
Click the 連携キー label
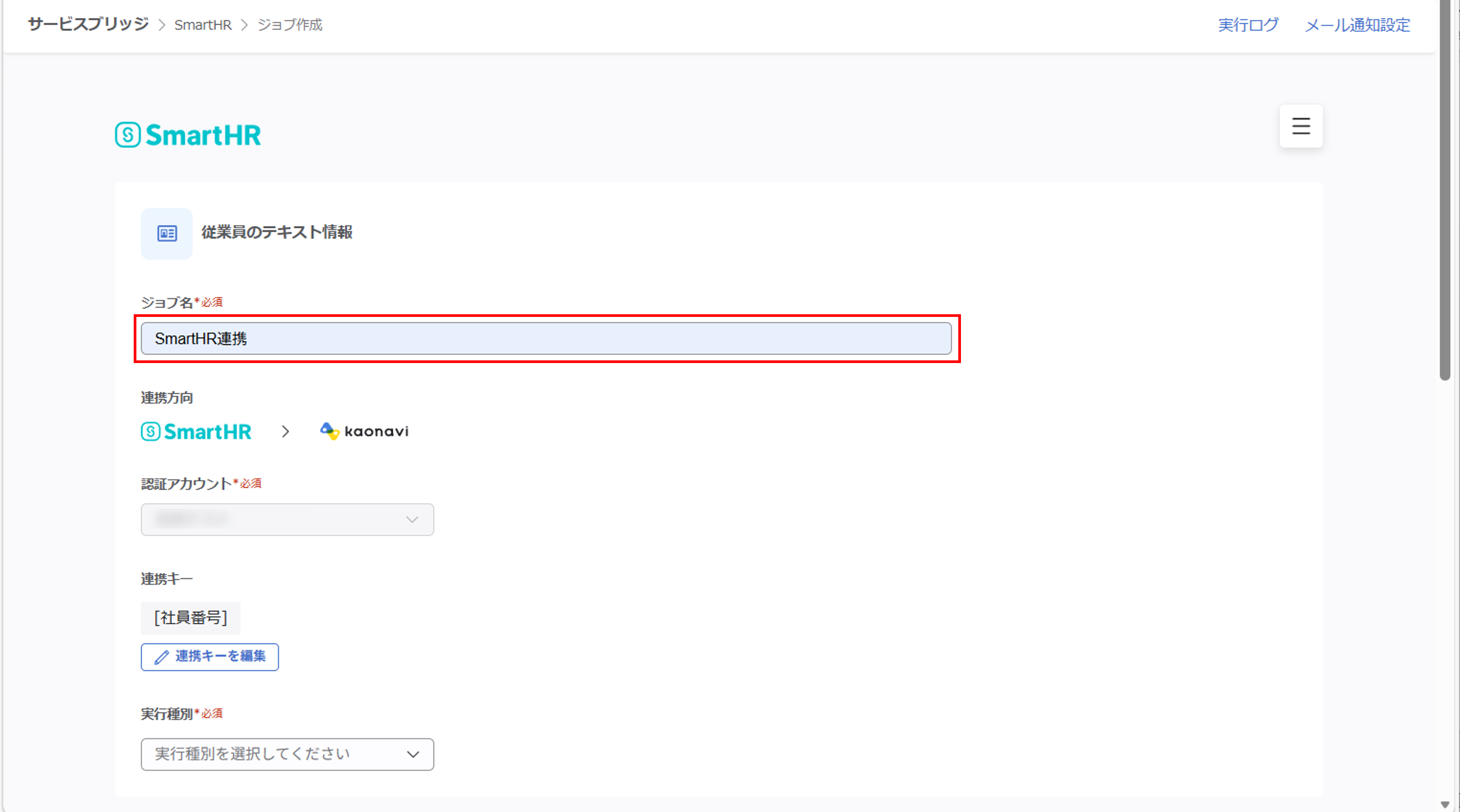click(167, 579)
